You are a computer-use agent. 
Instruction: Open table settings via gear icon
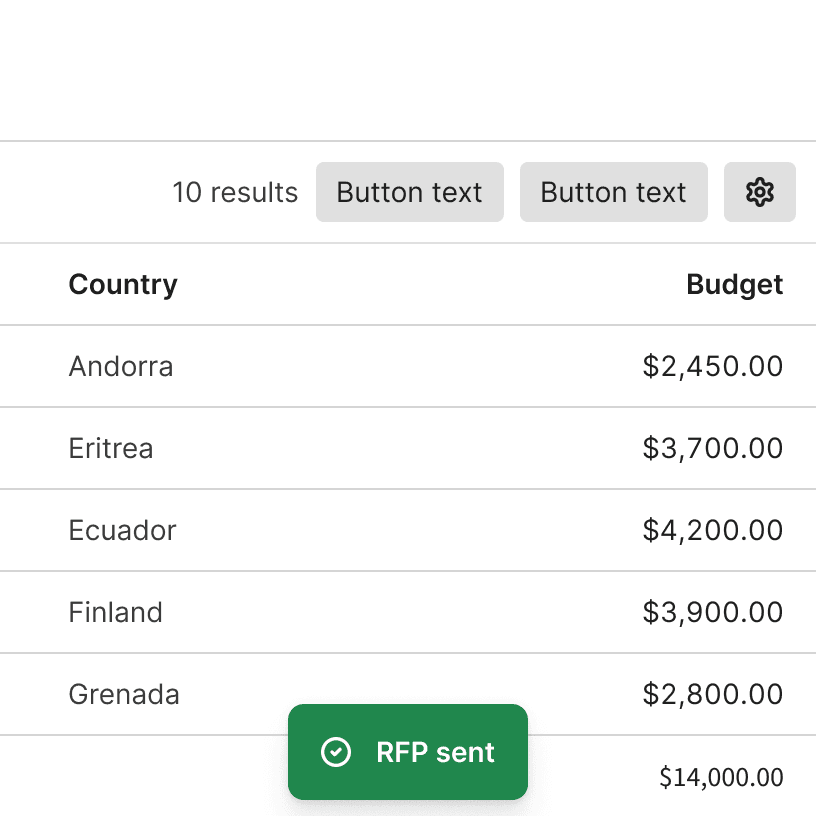(x=760, y=192)
